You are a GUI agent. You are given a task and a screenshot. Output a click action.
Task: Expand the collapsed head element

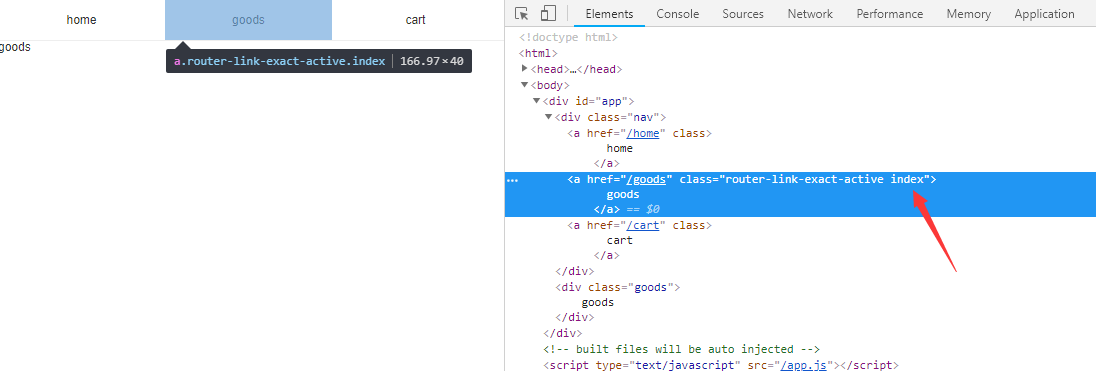[525, 68]
